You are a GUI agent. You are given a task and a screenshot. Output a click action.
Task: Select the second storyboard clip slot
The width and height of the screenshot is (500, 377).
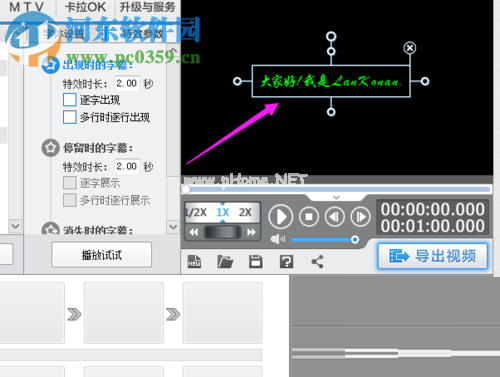click(x=124, y=313)
